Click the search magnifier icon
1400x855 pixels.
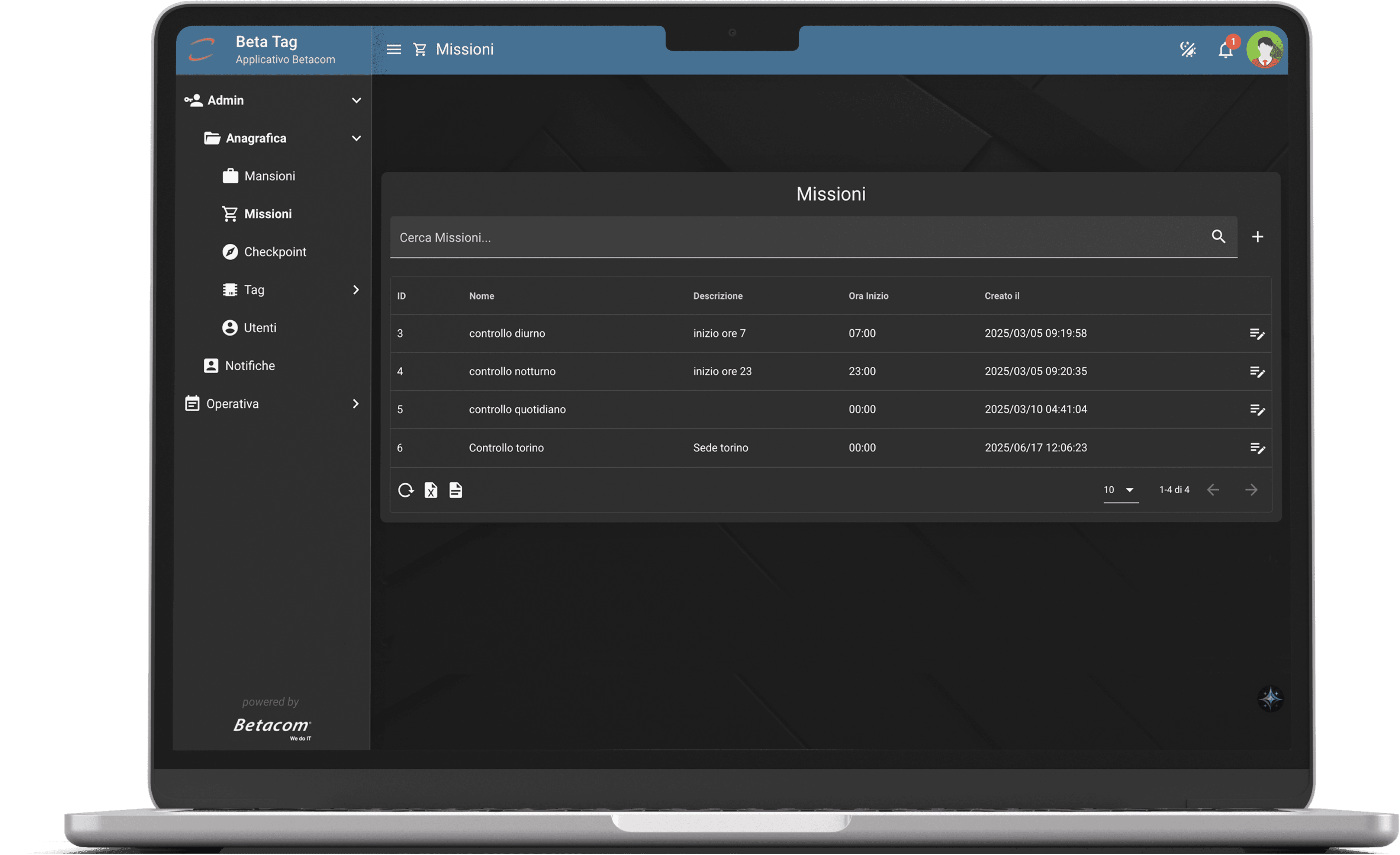click(1218, 237)
